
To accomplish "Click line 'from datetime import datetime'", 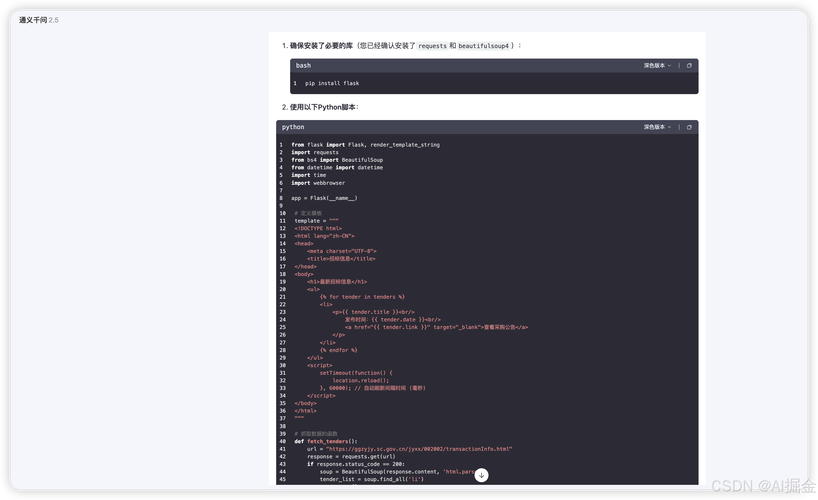I will (x=337, y=168).
